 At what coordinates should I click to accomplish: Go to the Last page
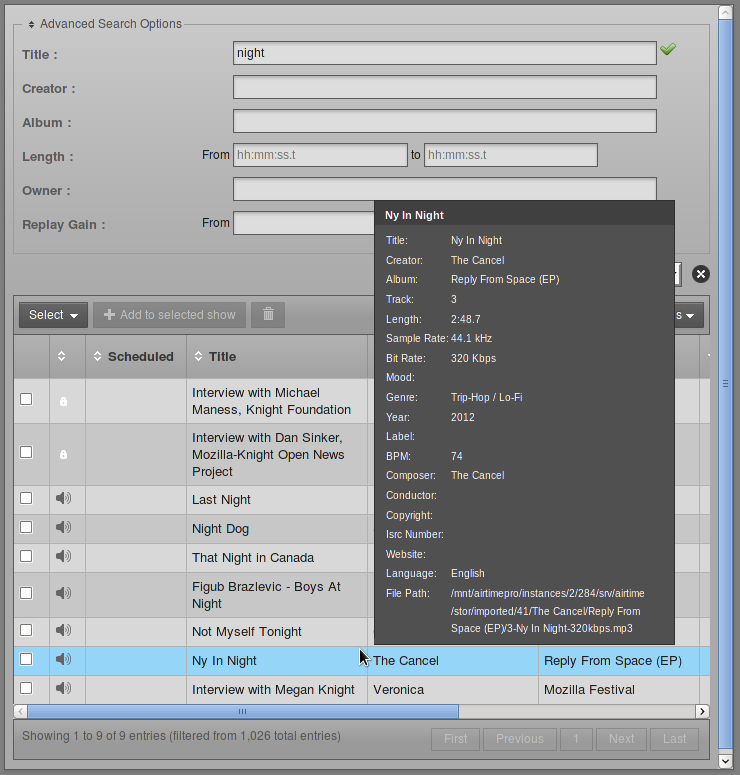(674, 739)
